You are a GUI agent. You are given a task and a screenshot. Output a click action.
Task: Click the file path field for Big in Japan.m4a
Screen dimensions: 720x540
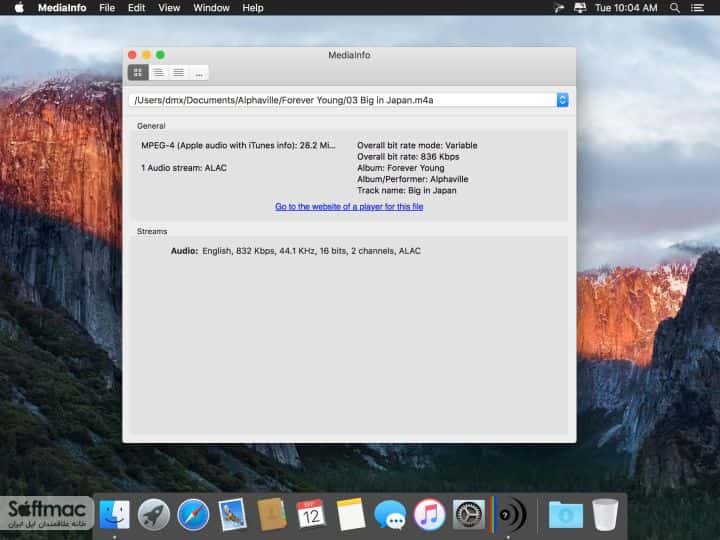tap(343, 100)
